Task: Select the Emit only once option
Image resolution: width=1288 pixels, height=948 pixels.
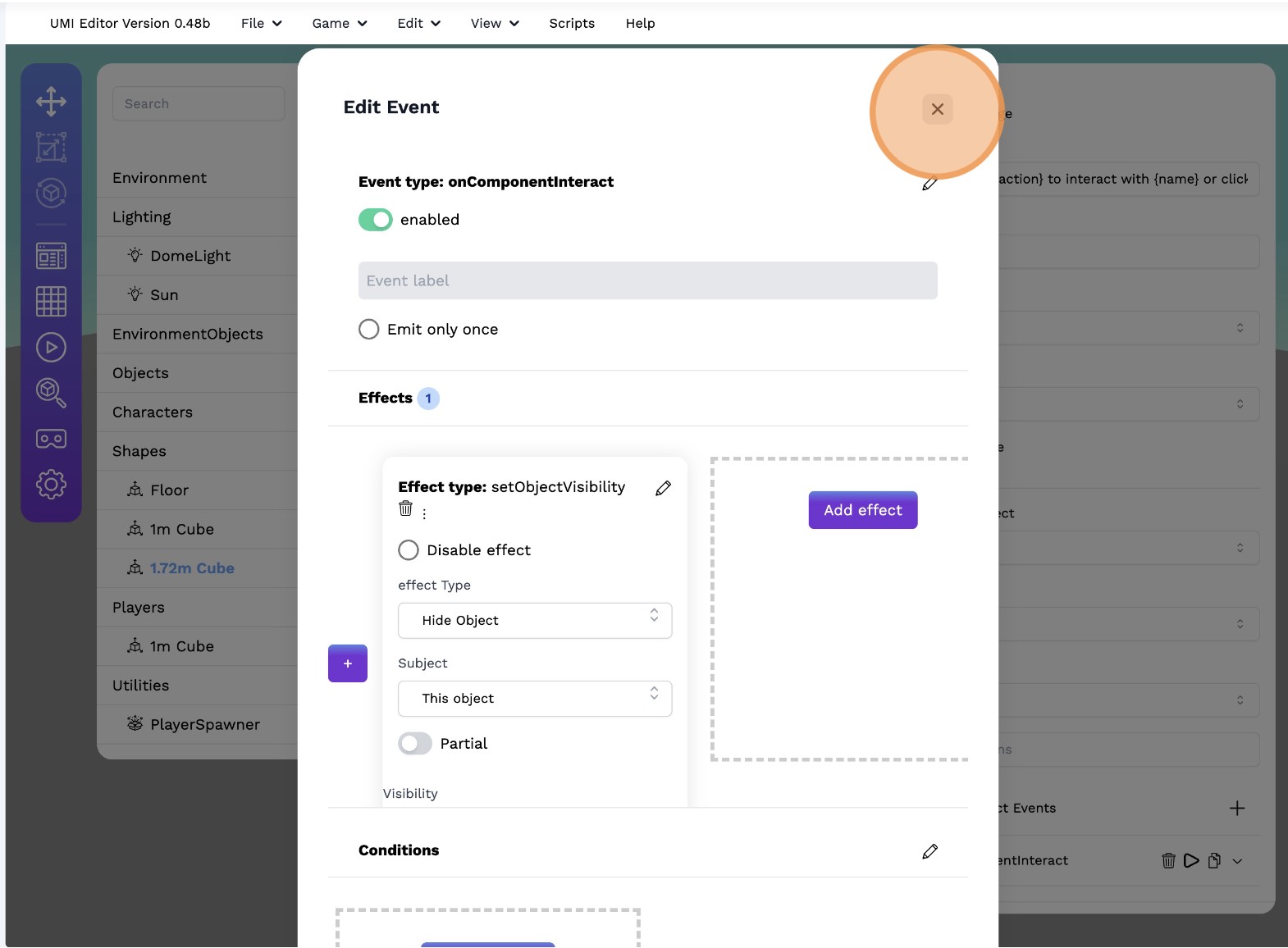Action: tap(369, 330)
